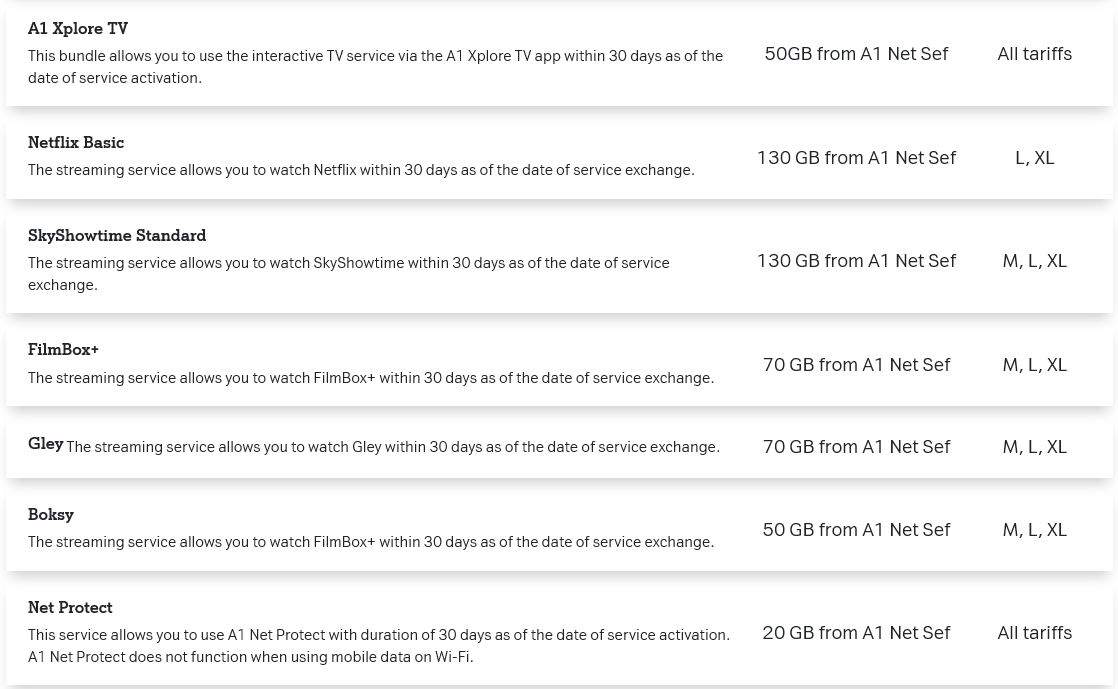
Task: Click the FilmBox+ service name
Action: coord(63,350)
